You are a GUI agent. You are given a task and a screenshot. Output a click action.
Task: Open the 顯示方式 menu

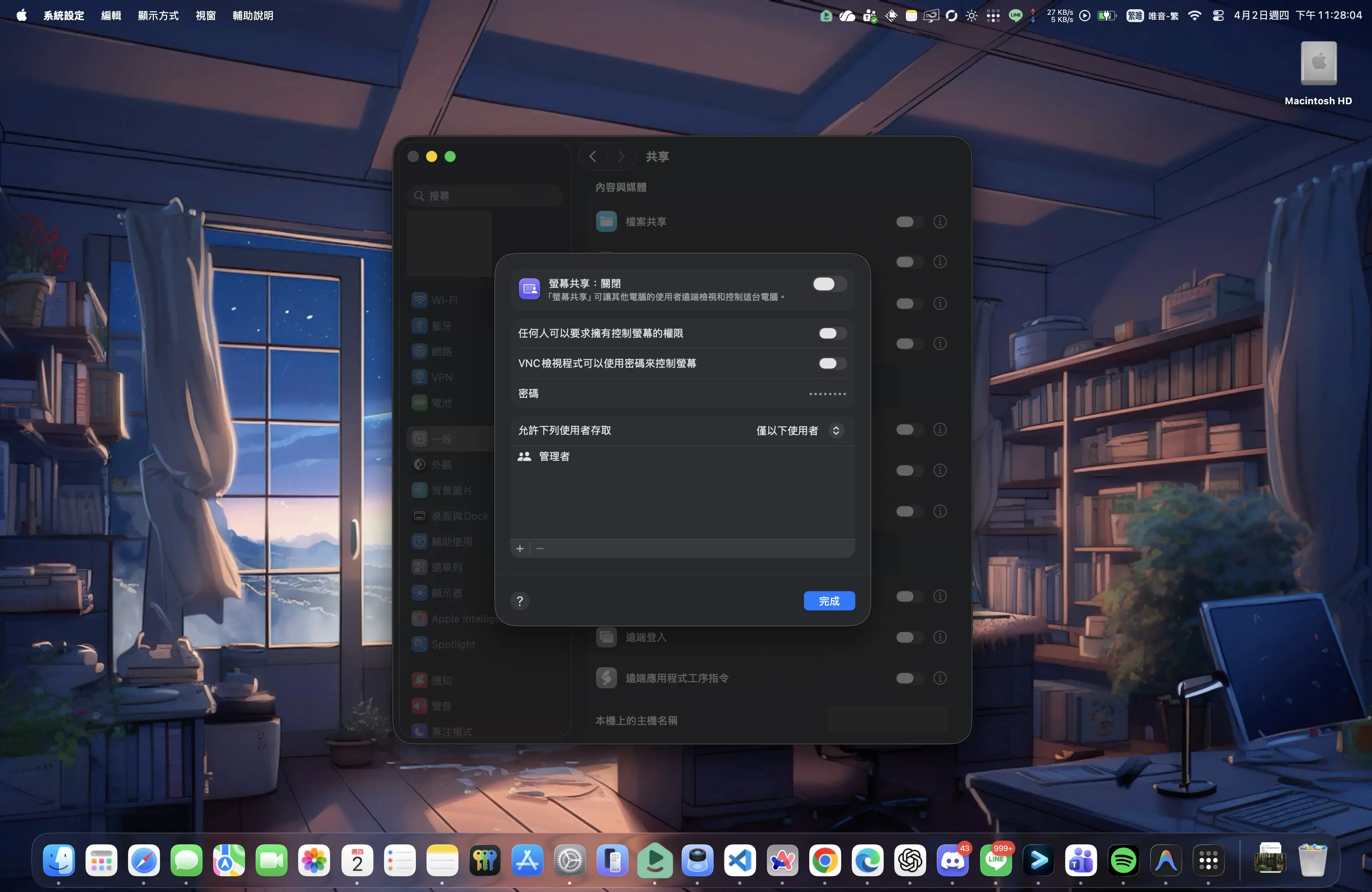click(x=158, y=16)
